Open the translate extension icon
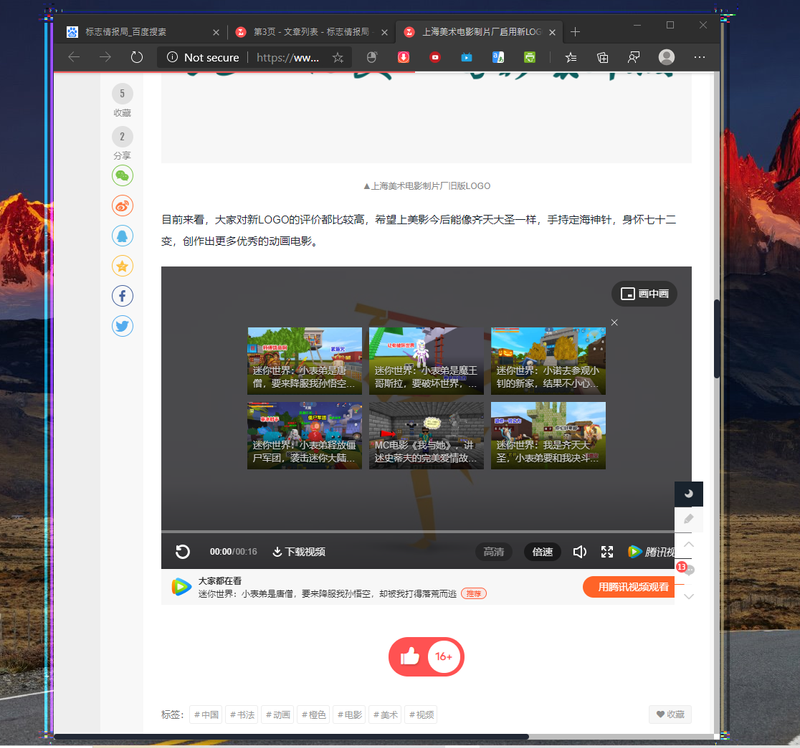 (x=498, y=57)
